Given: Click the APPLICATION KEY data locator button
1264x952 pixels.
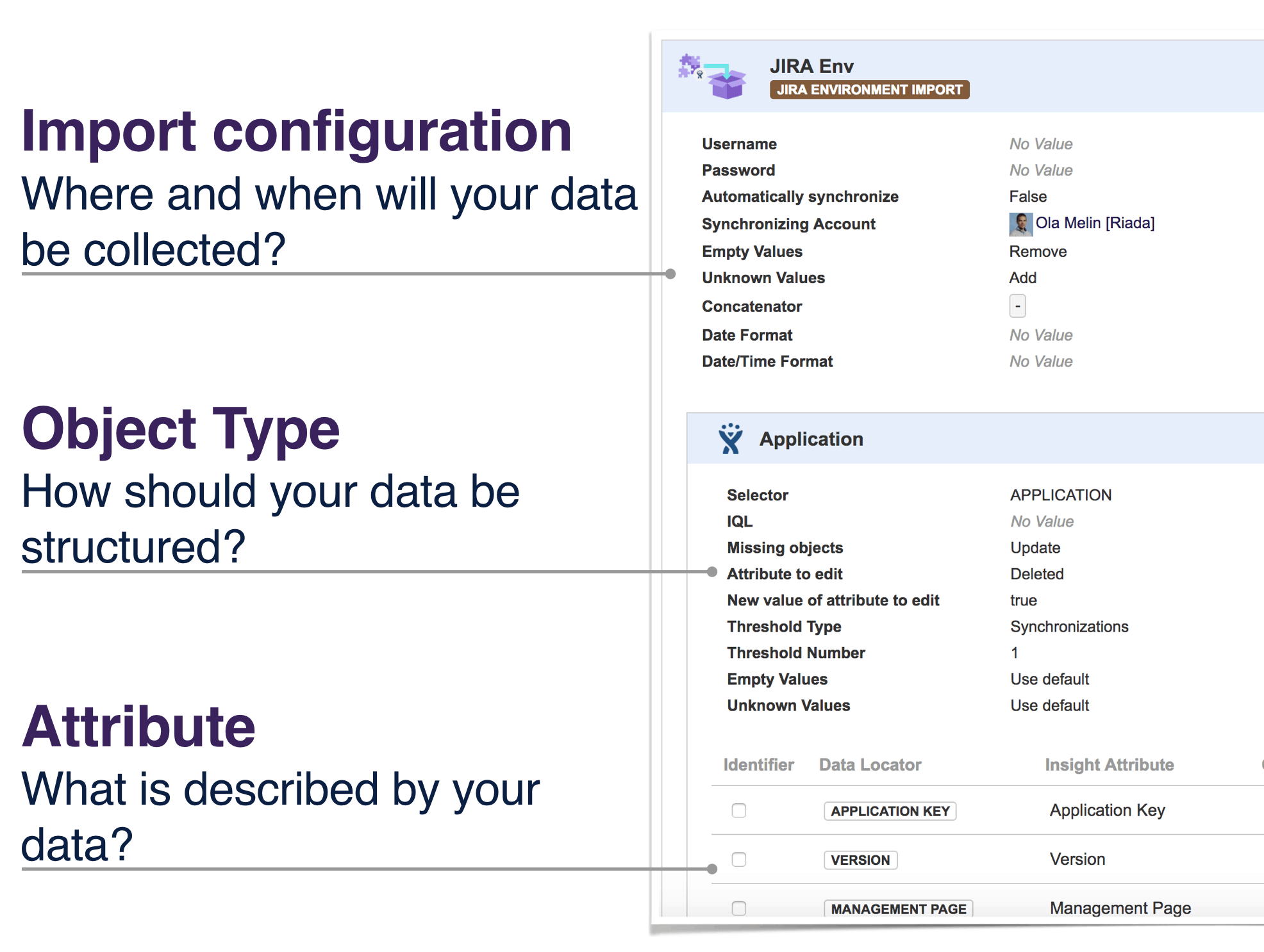Looking at the screenshot, I should pyautogui.click(x=890, y=811).
